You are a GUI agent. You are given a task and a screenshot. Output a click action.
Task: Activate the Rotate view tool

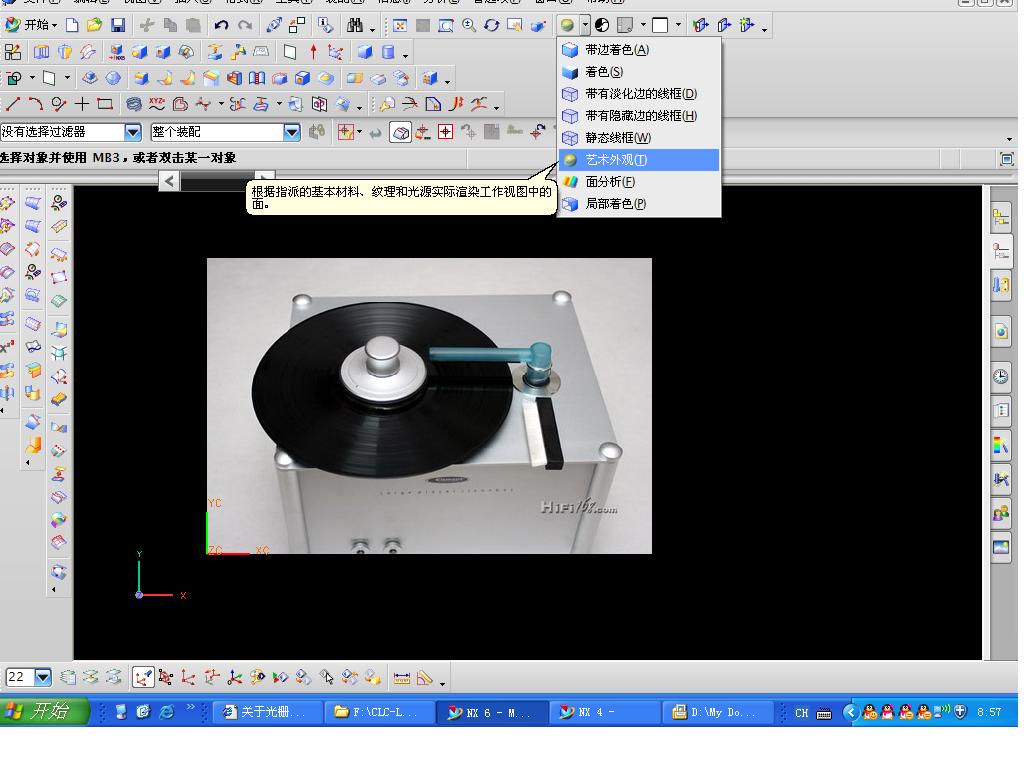click(492, 25)
